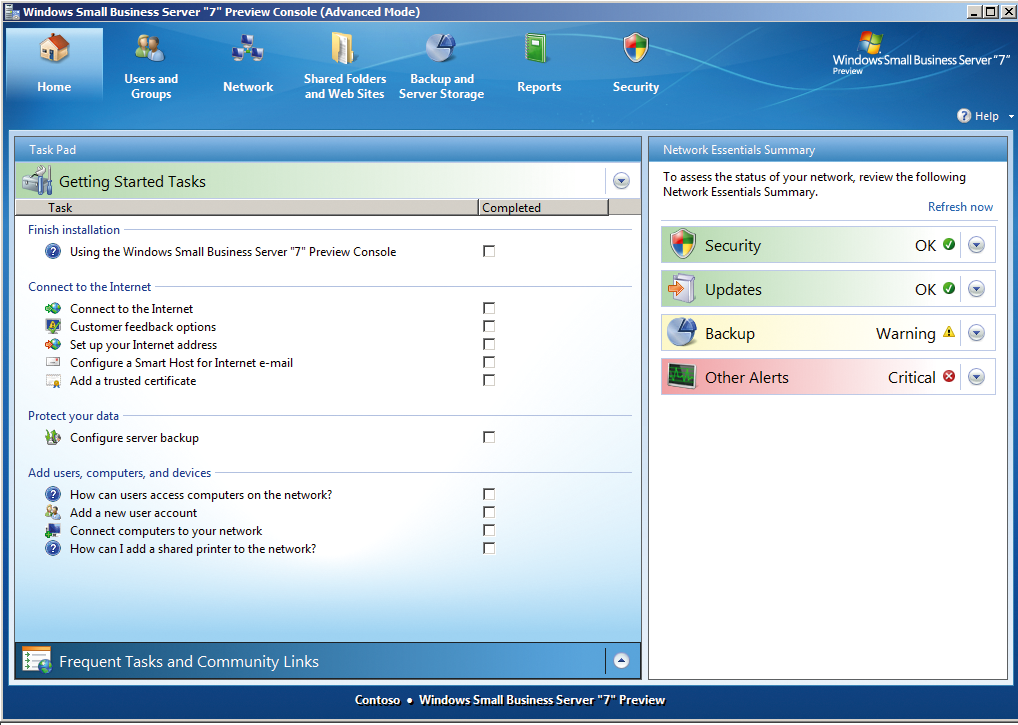The width and height of the screenshot is (1018, 725).
Task: Collapse the Frequent Tasks and Community Links panel
Action: pyautogui.click(x=621, y=660)
